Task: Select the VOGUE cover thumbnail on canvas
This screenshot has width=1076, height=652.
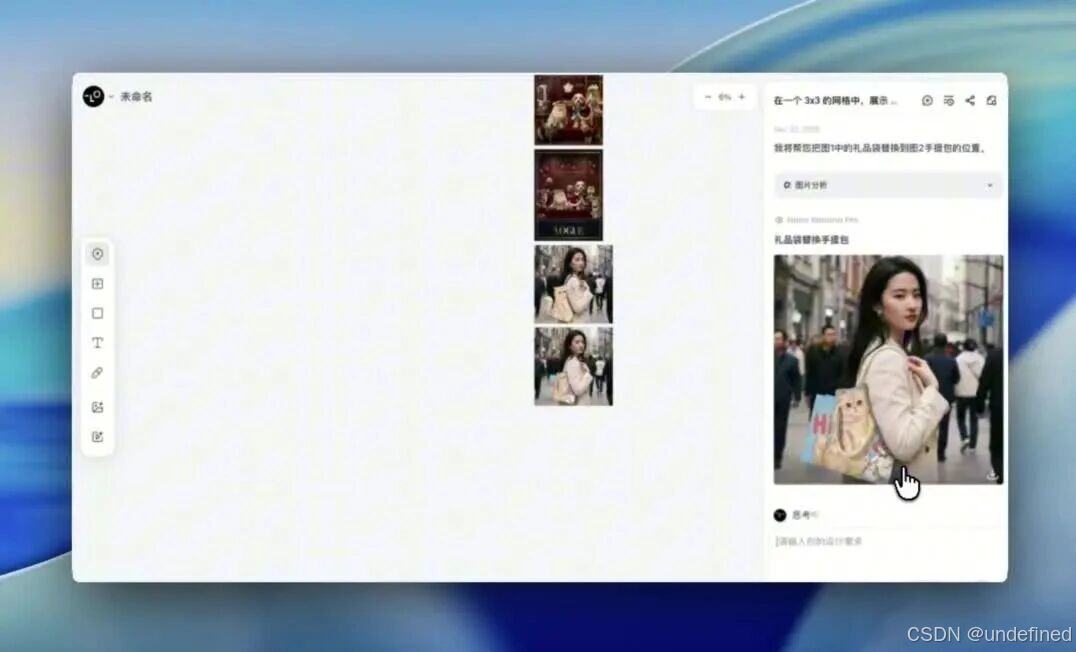Action: [x=568, y=195]
